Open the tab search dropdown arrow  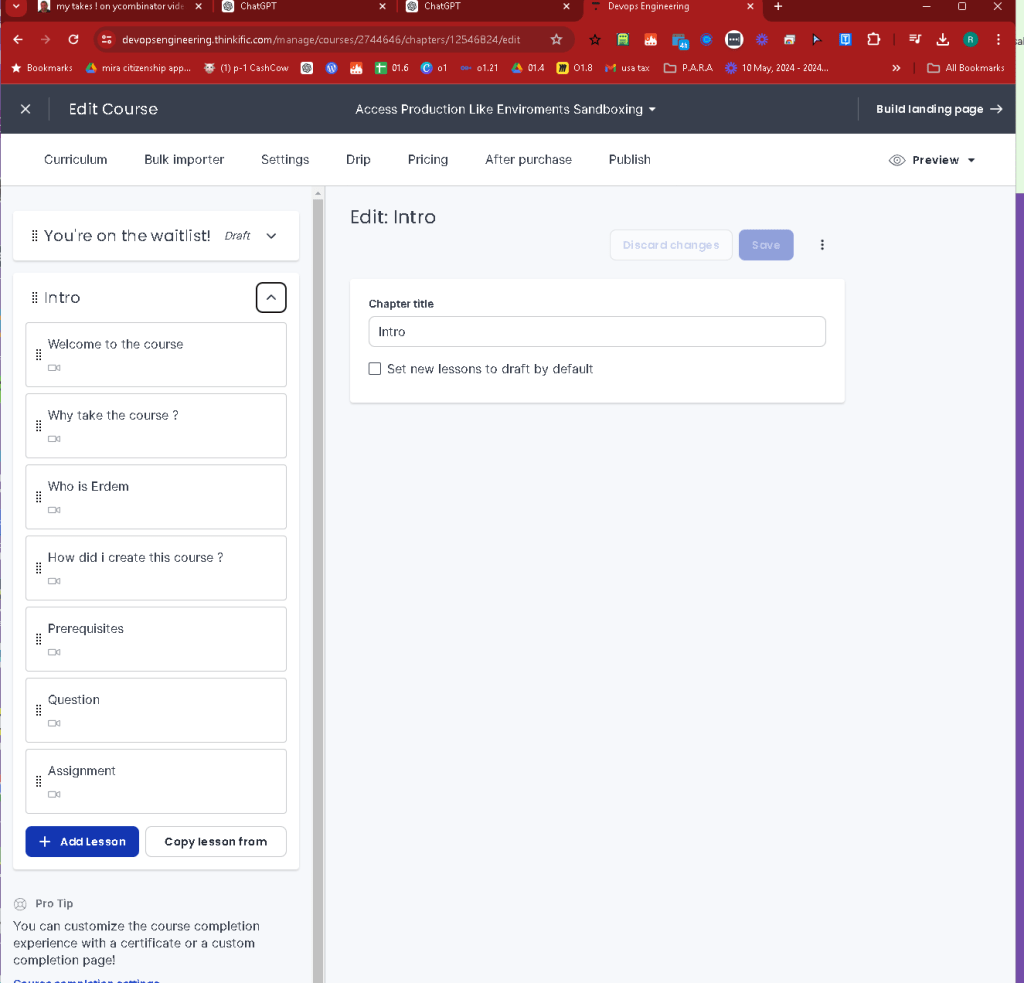point(16,7)
